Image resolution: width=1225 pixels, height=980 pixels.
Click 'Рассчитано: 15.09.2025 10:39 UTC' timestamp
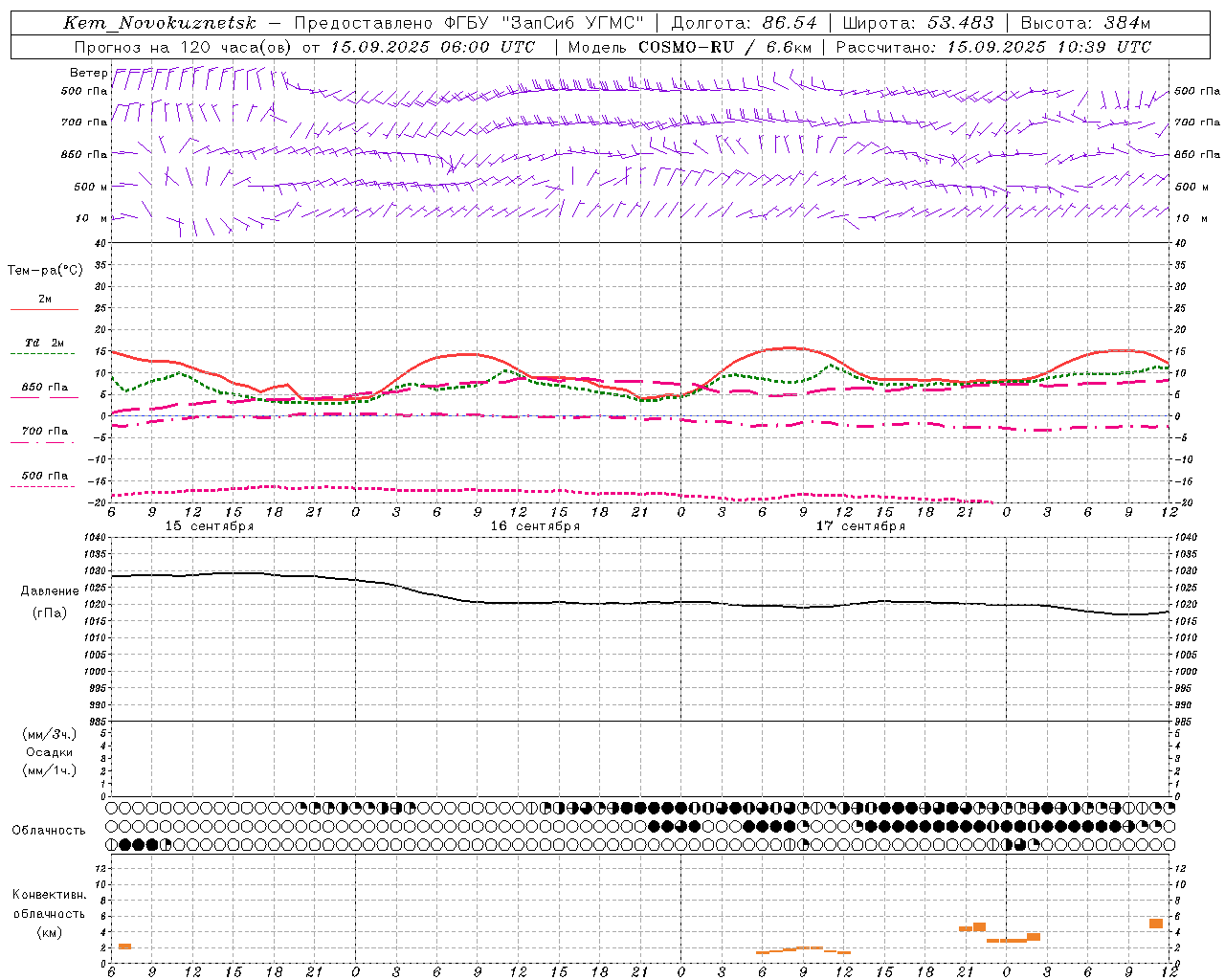click(993, 47)
